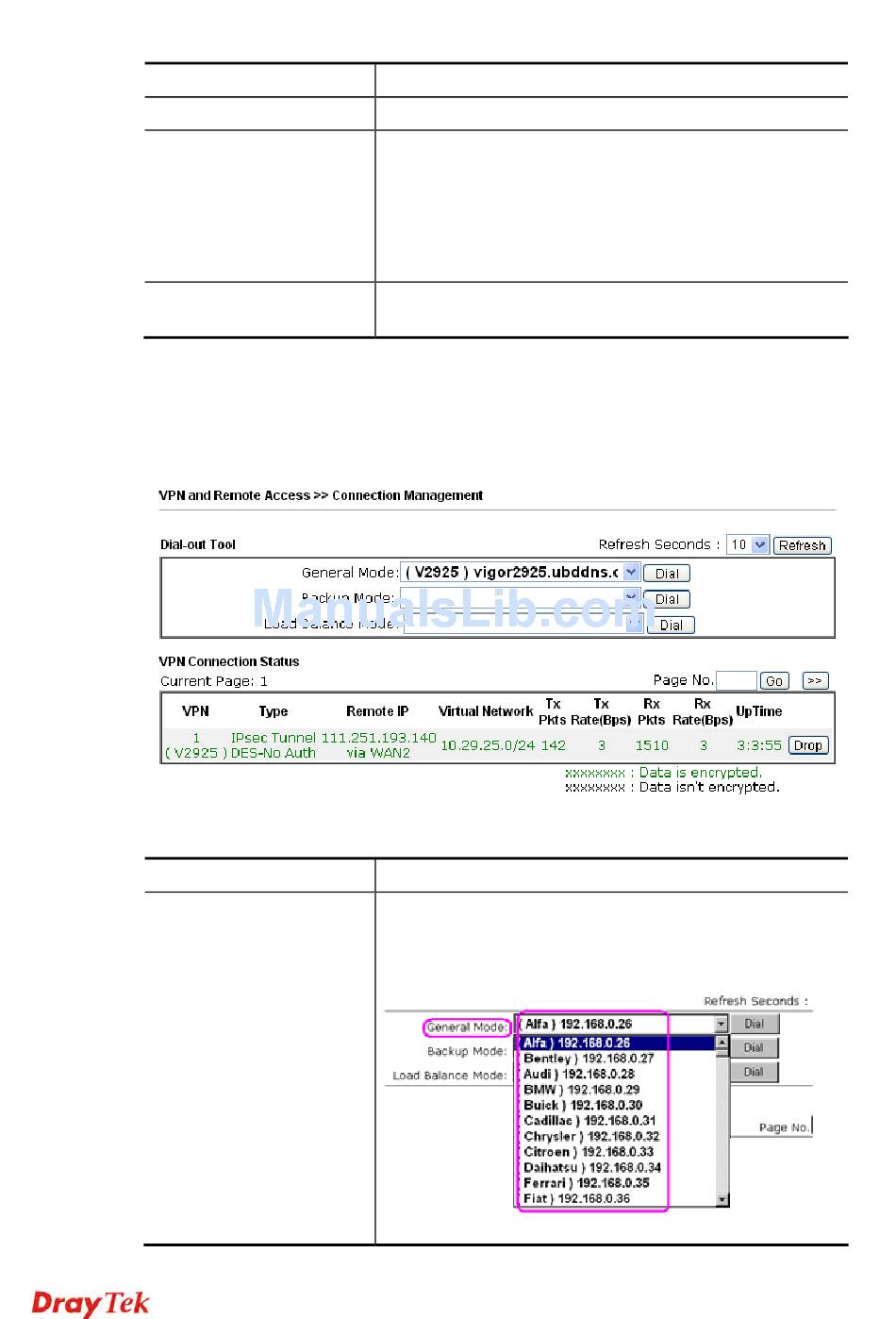Drop the V2925 VPN connection
Viewport: 896px width, 1319px height.
(808, 745)
